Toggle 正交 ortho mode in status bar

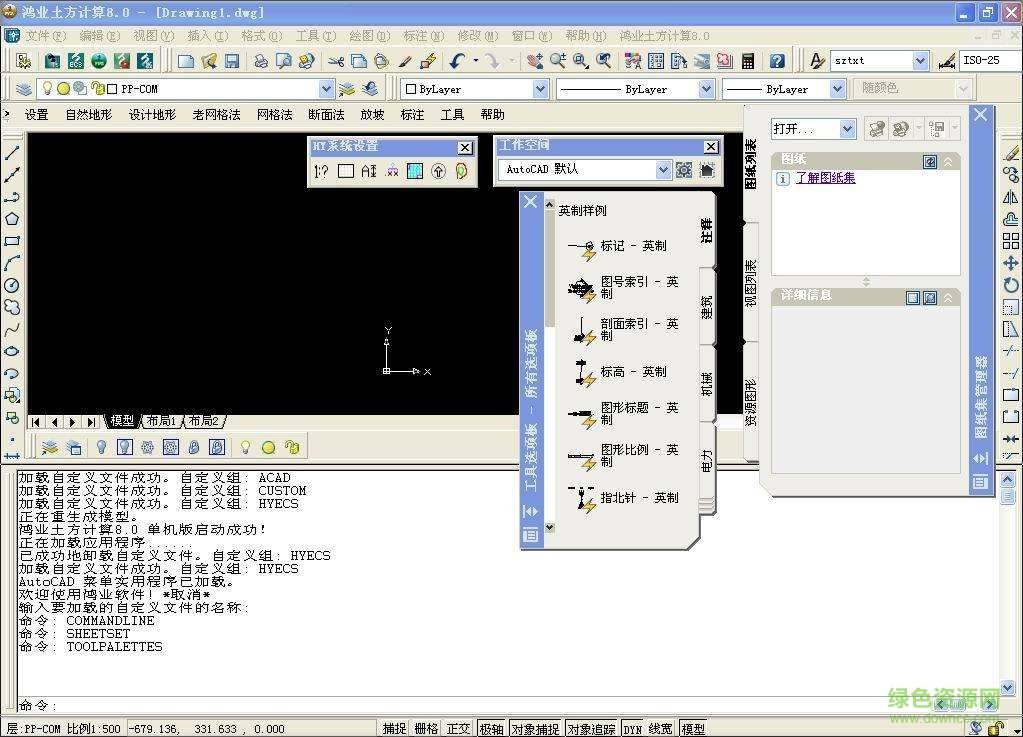click(x=458, y=729)
